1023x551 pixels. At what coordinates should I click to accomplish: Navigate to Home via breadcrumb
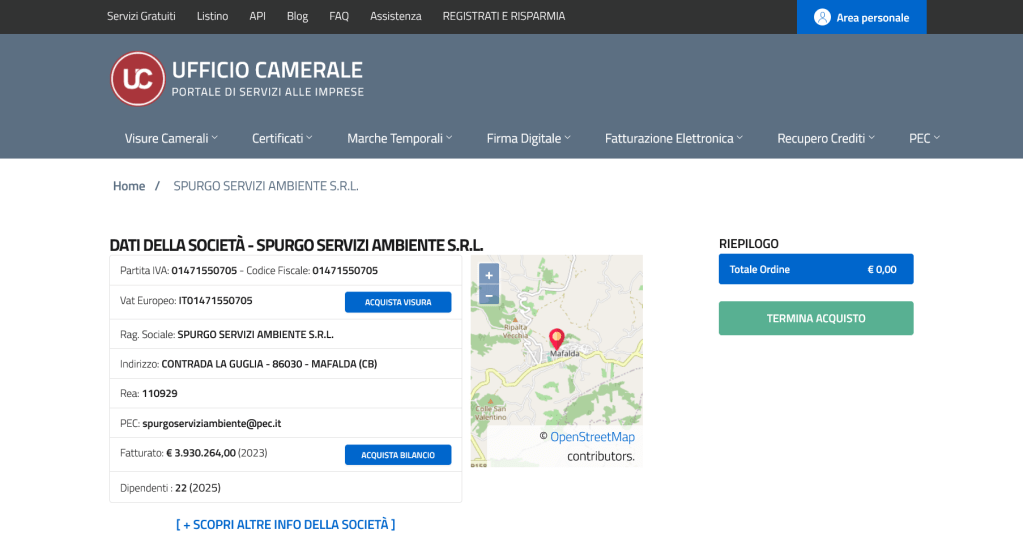[x=129, y=186]
